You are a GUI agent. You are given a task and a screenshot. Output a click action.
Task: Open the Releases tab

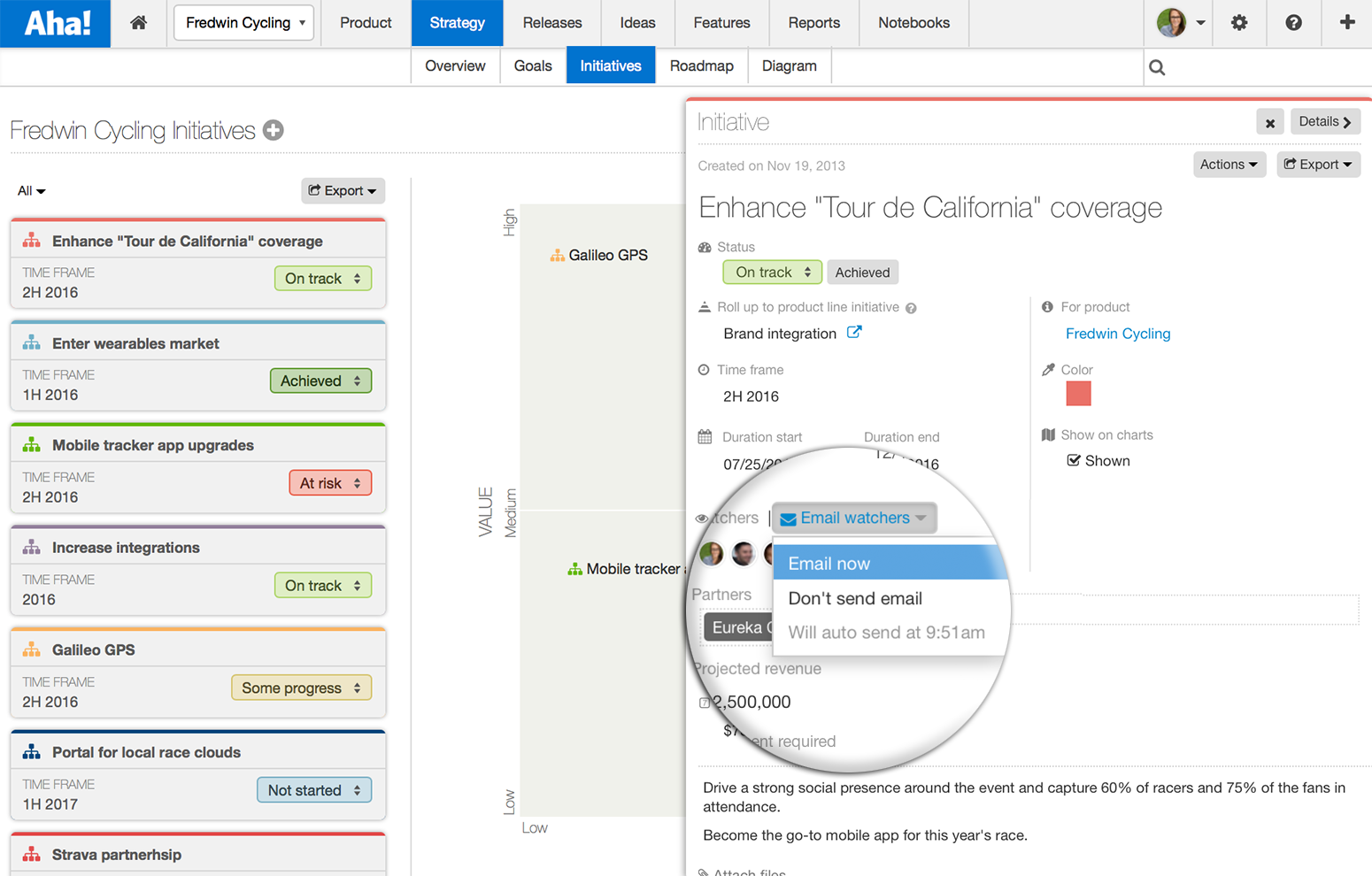552,23
